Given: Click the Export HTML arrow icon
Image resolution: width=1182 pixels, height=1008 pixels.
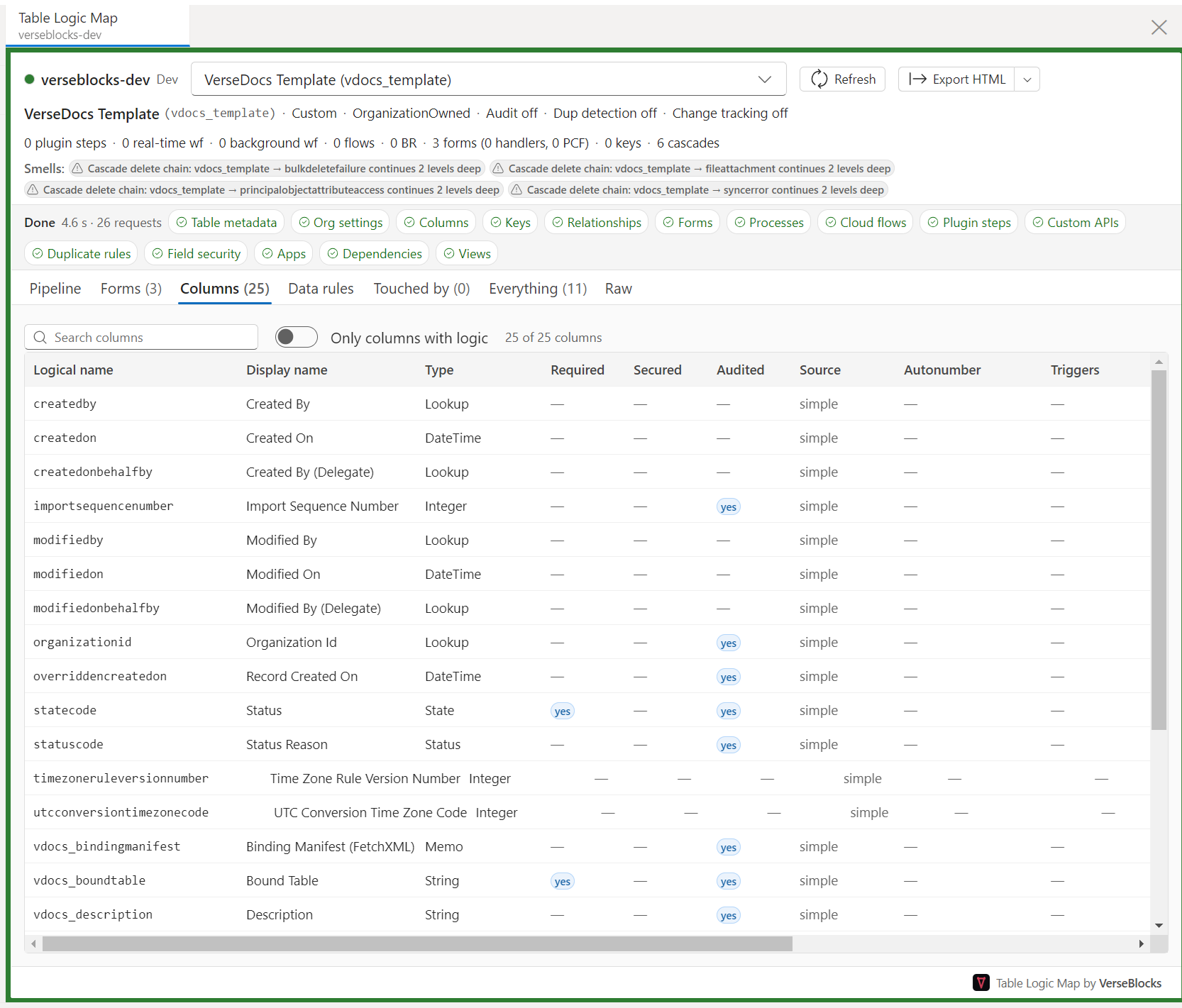Looking at the screenshot, I should (x=917, y=79).
